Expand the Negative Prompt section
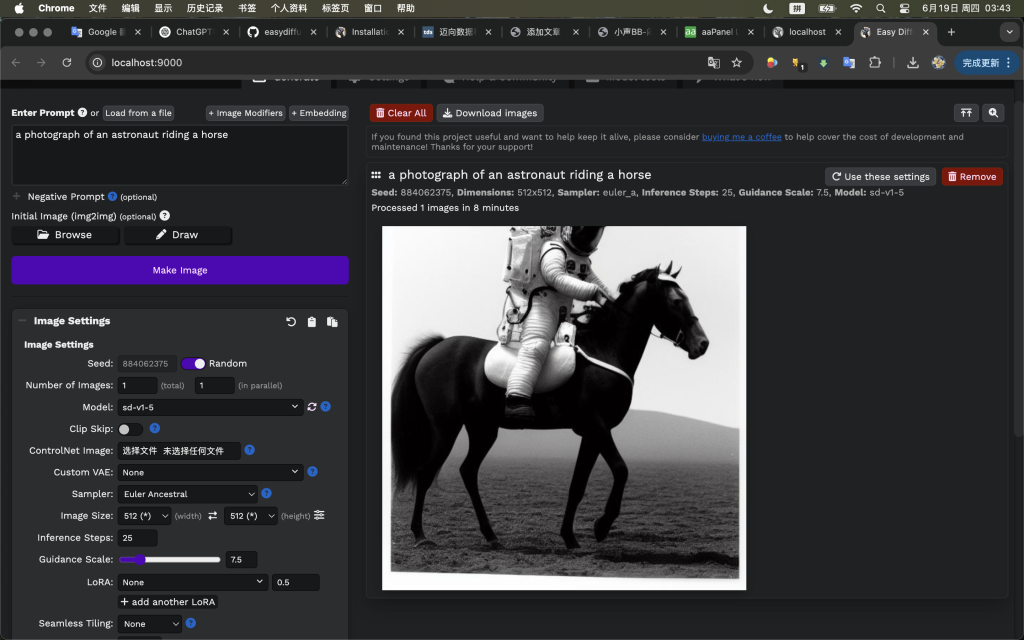This screenshot has height=640, width=1024. [x=16, y=197]
